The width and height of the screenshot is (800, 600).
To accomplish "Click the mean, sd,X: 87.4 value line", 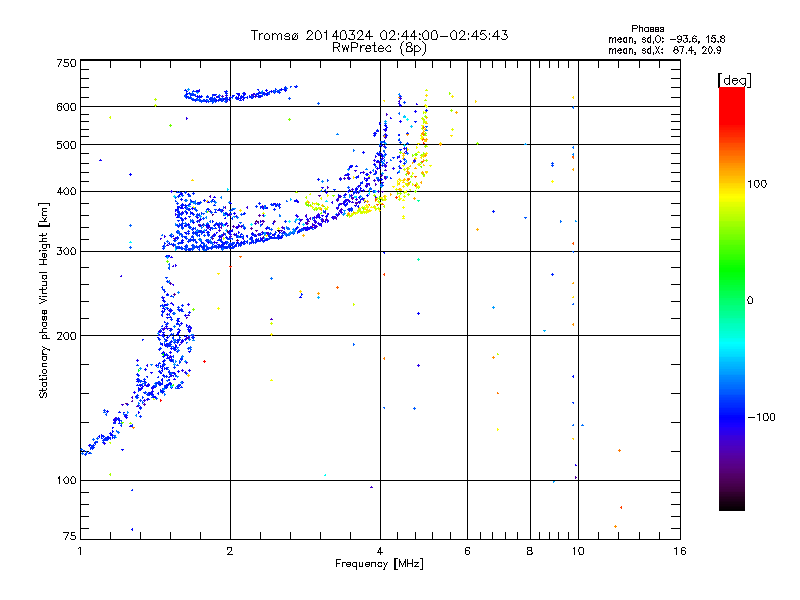I will click(664, 50).
